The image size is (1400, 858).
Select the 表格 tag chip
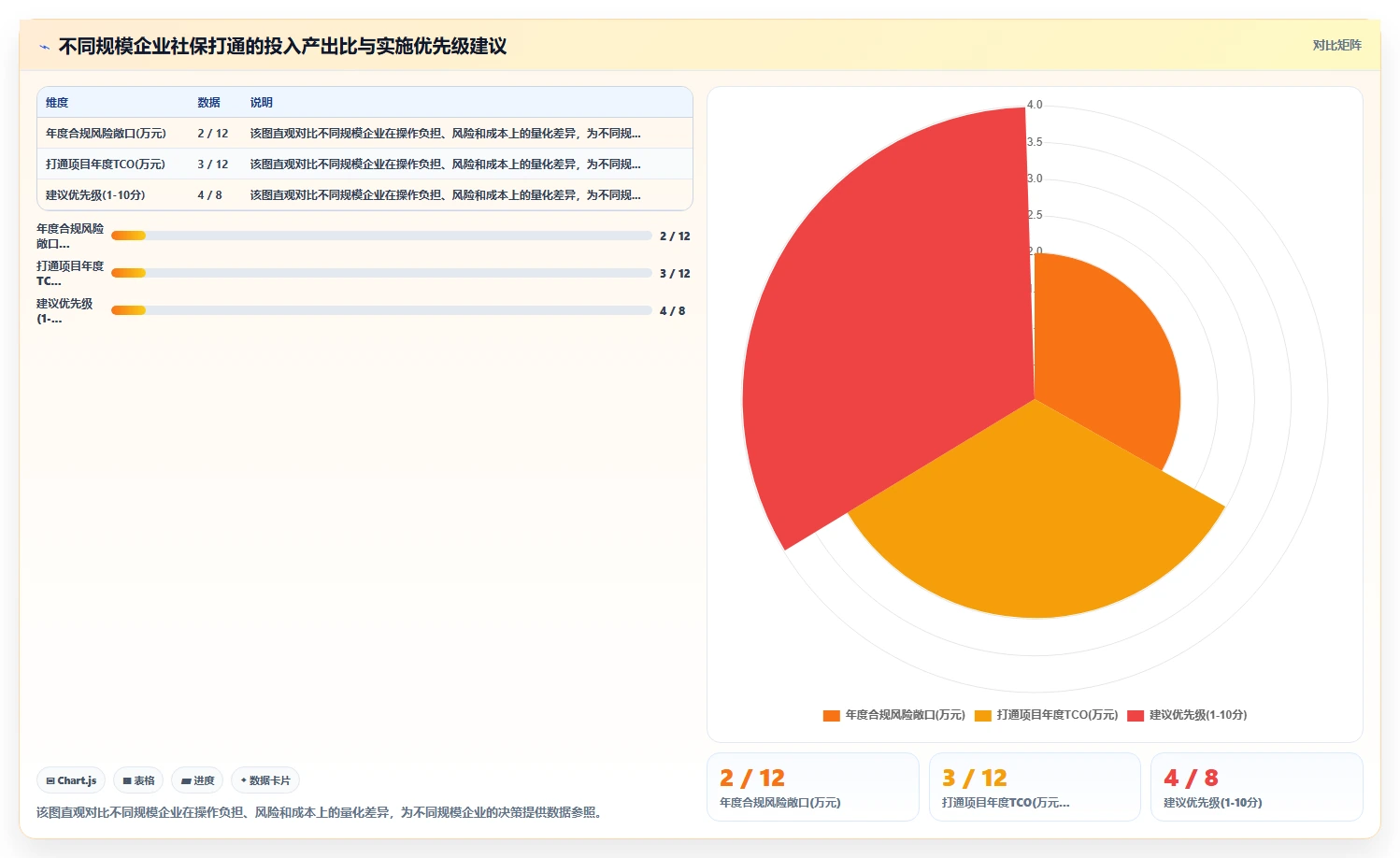pos(138,780)
